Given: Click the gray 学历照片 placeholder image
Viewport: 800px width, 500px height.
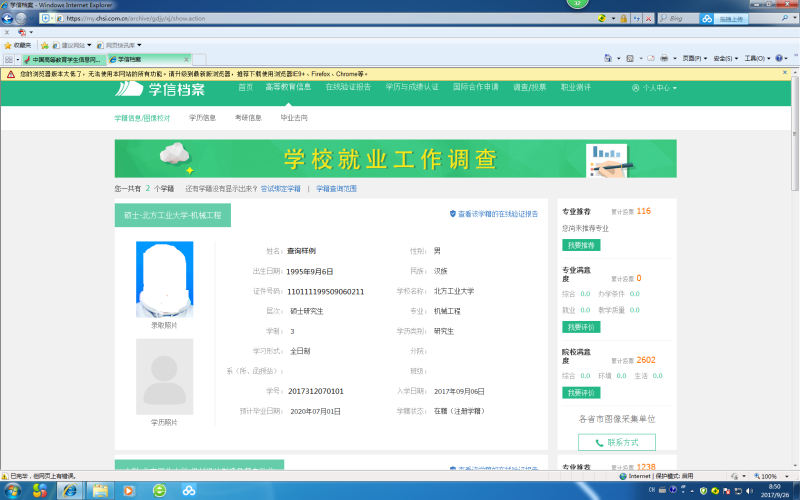Looking at the screenshot, I should (164, 376).
